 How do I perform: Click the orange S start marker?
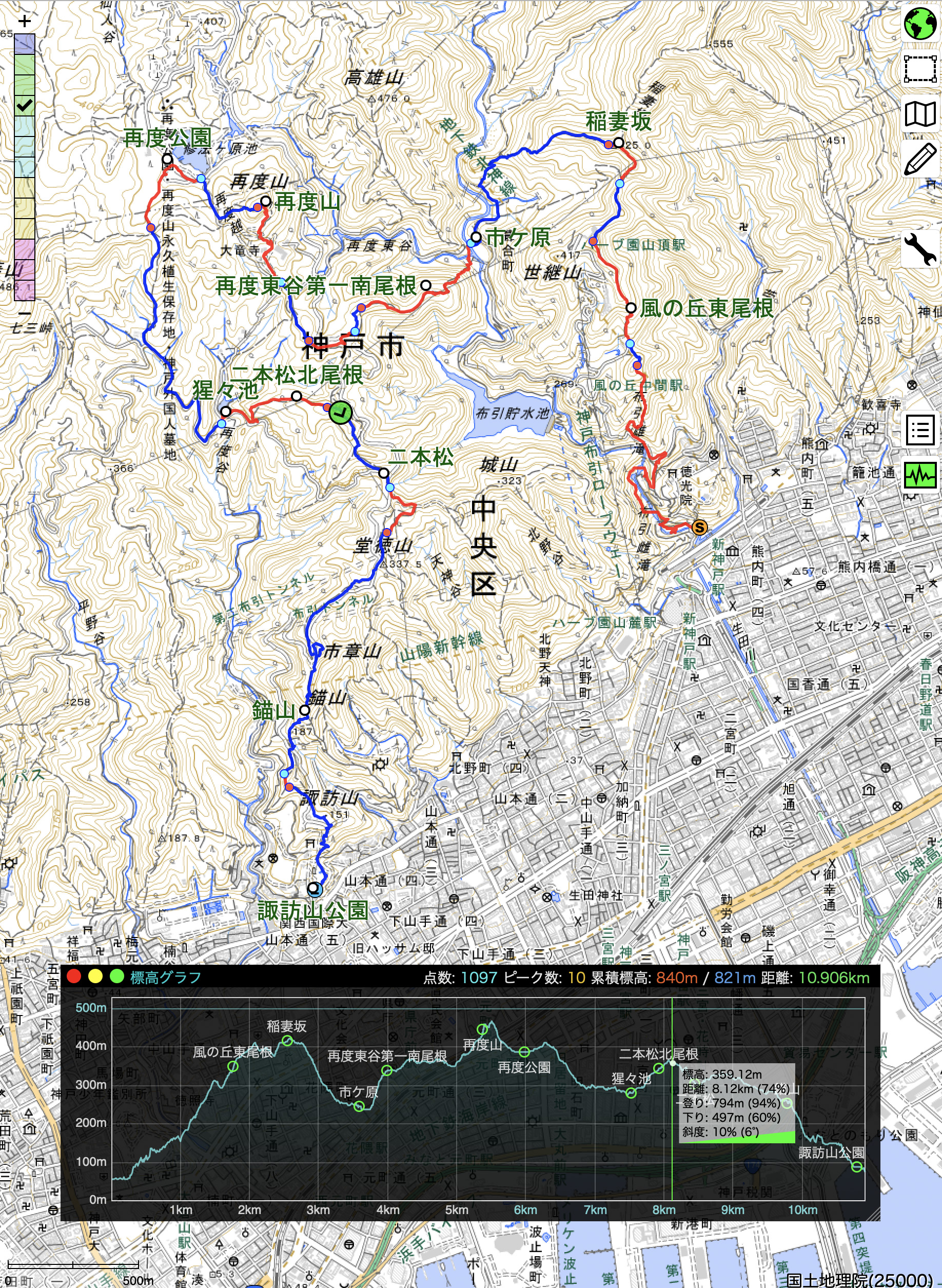click(x=699, y=528)
